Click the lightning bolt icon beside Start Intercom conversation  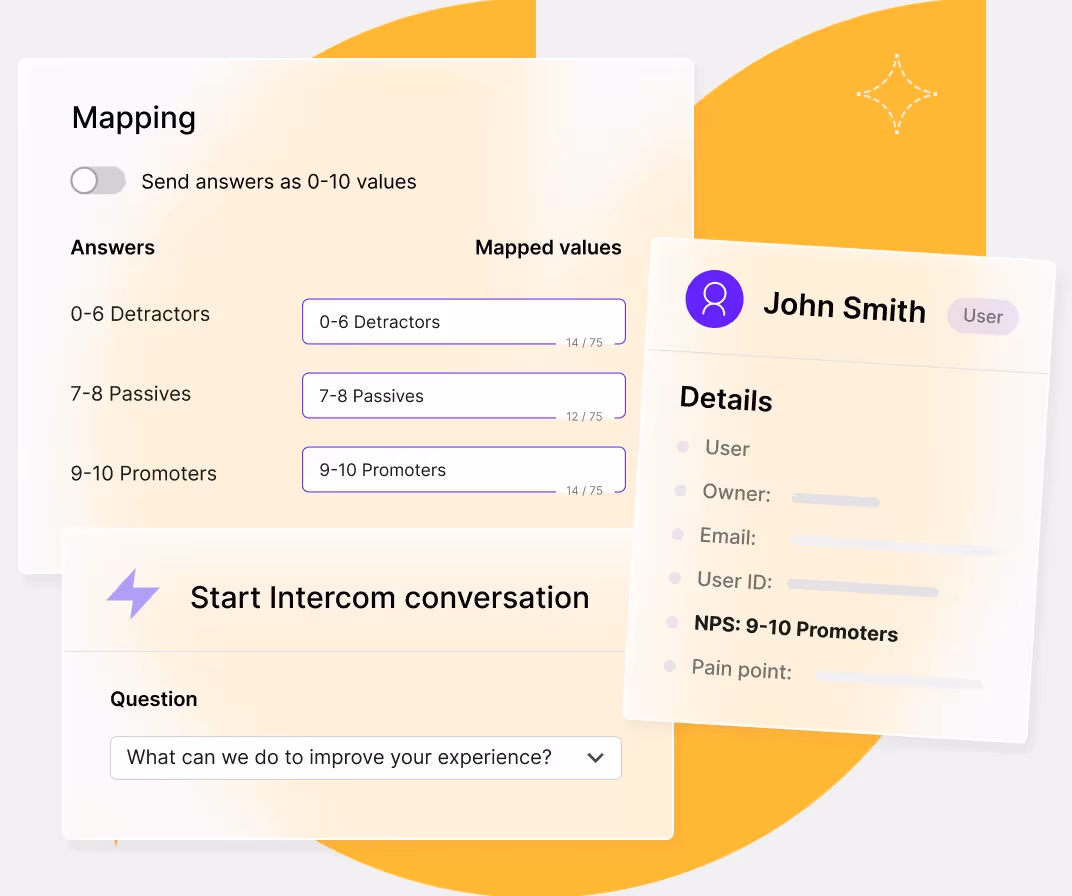[x=133, y=594]
